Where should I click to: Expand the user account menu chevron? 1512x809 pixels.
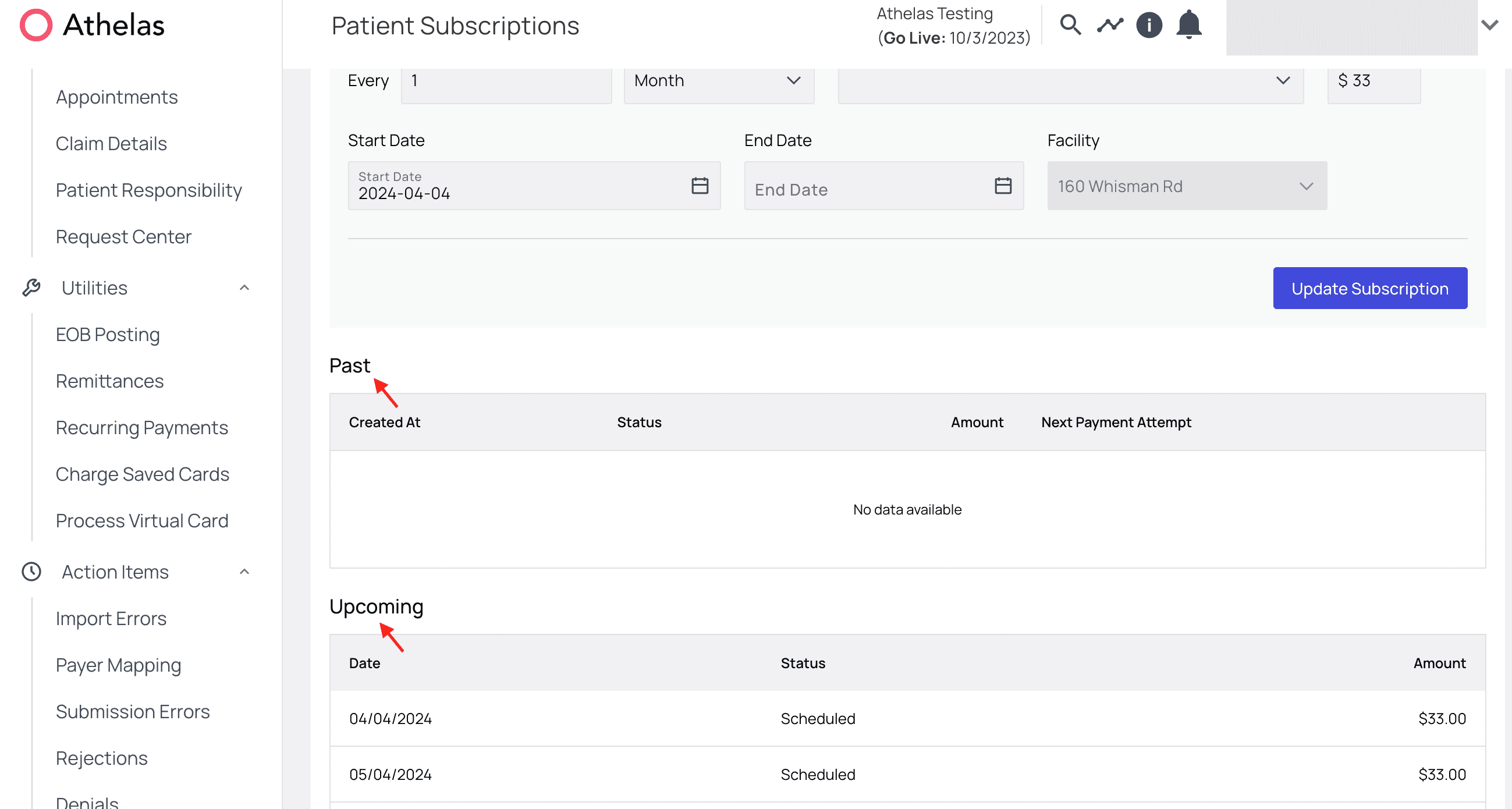tap(1489, 25)
